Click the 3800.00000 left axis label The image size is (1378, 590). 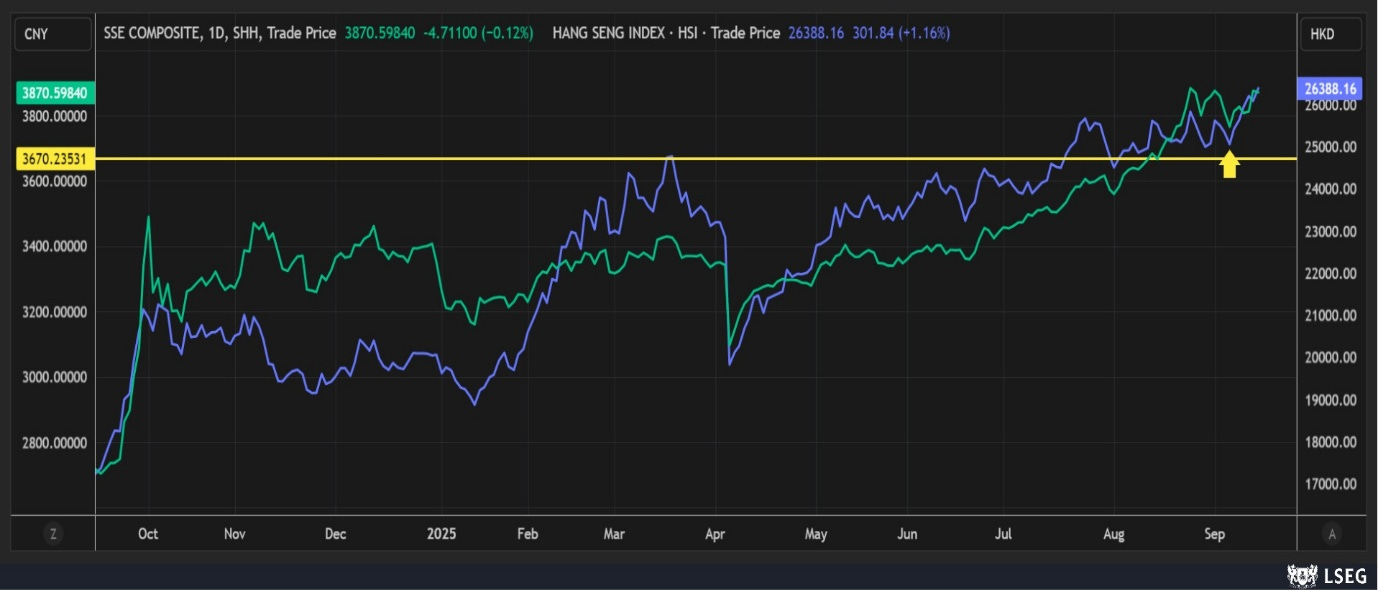pyautogui.click(x=53, y=117)
